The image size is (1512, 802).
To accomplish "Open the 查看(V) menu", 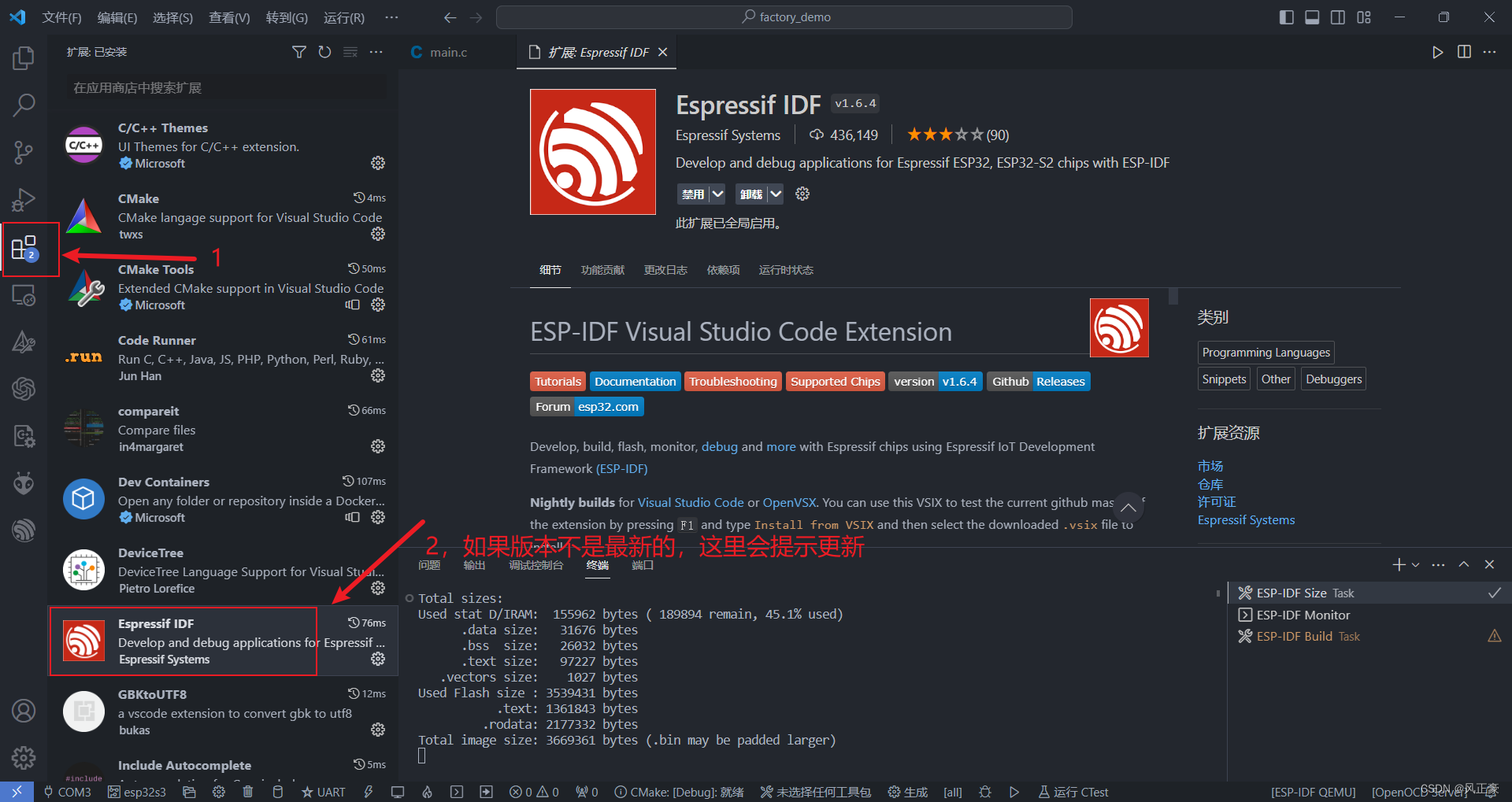I will [x=229, y=17].
